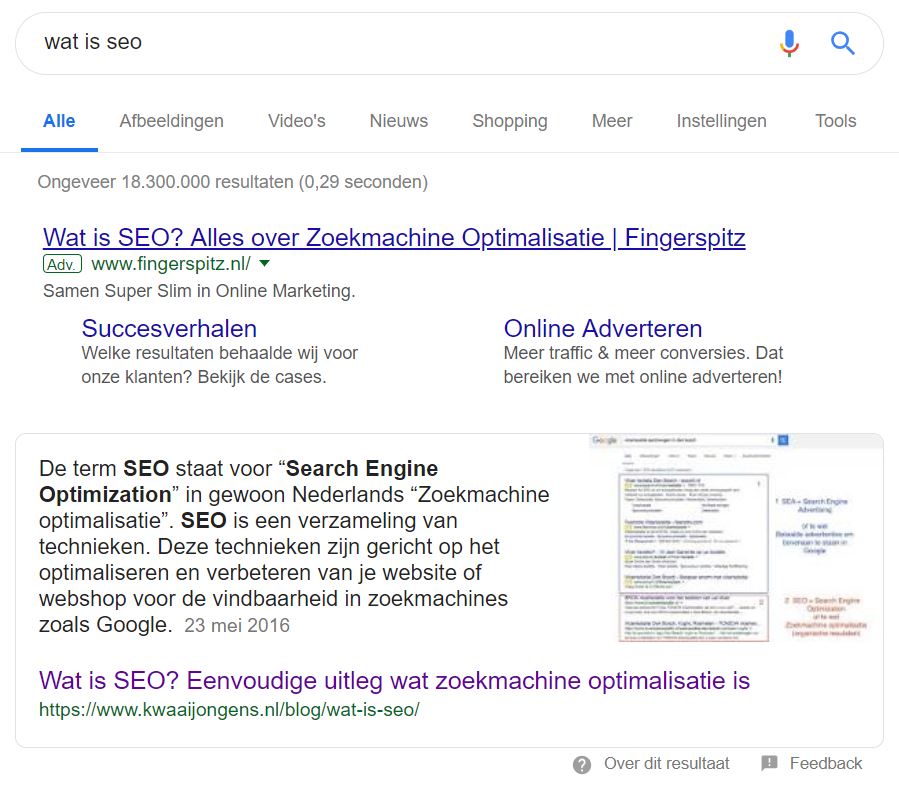Click the Feedback link
Viewport: 899px width, 794px height.
click(x=826, y=764)
